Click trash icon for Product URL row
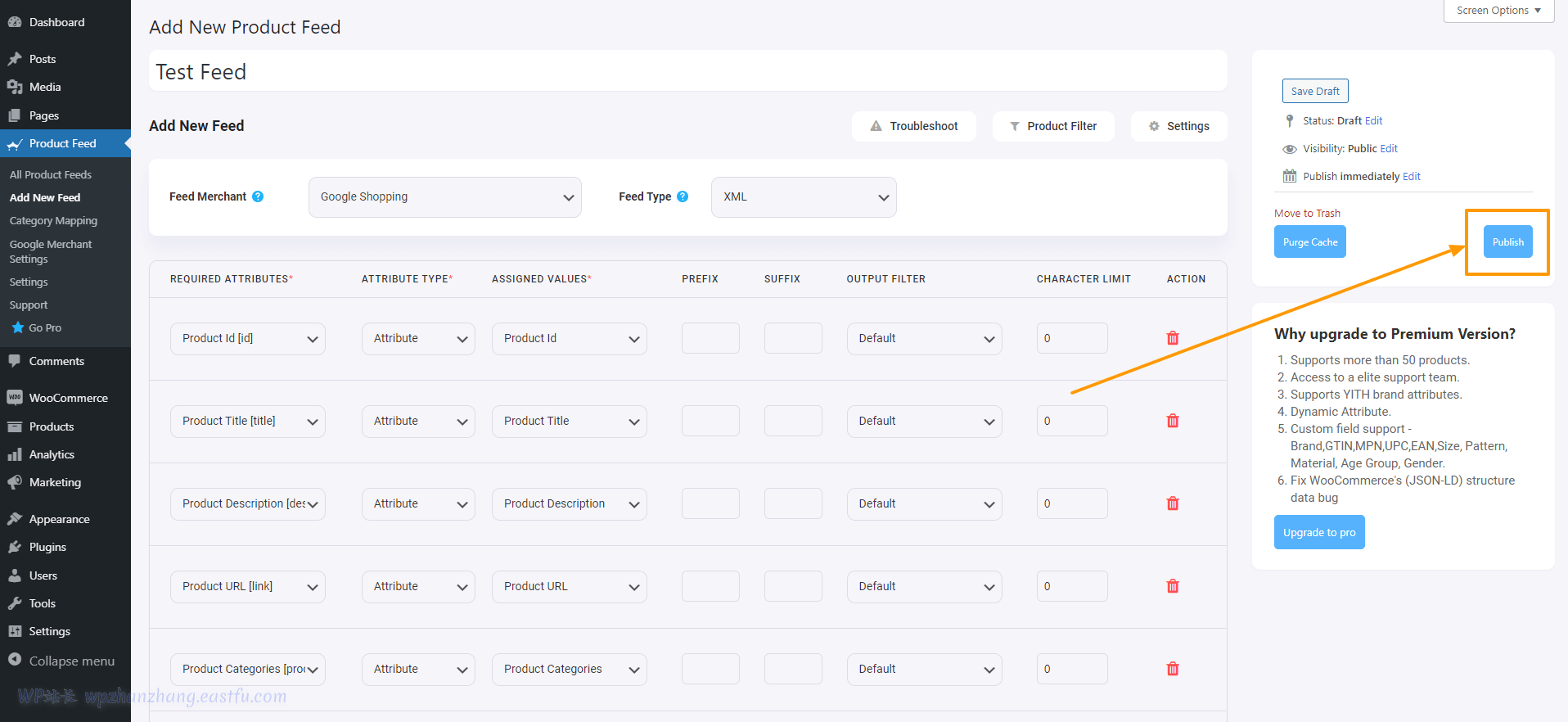Screen dimensions: 1568x722 (1172, 586)
